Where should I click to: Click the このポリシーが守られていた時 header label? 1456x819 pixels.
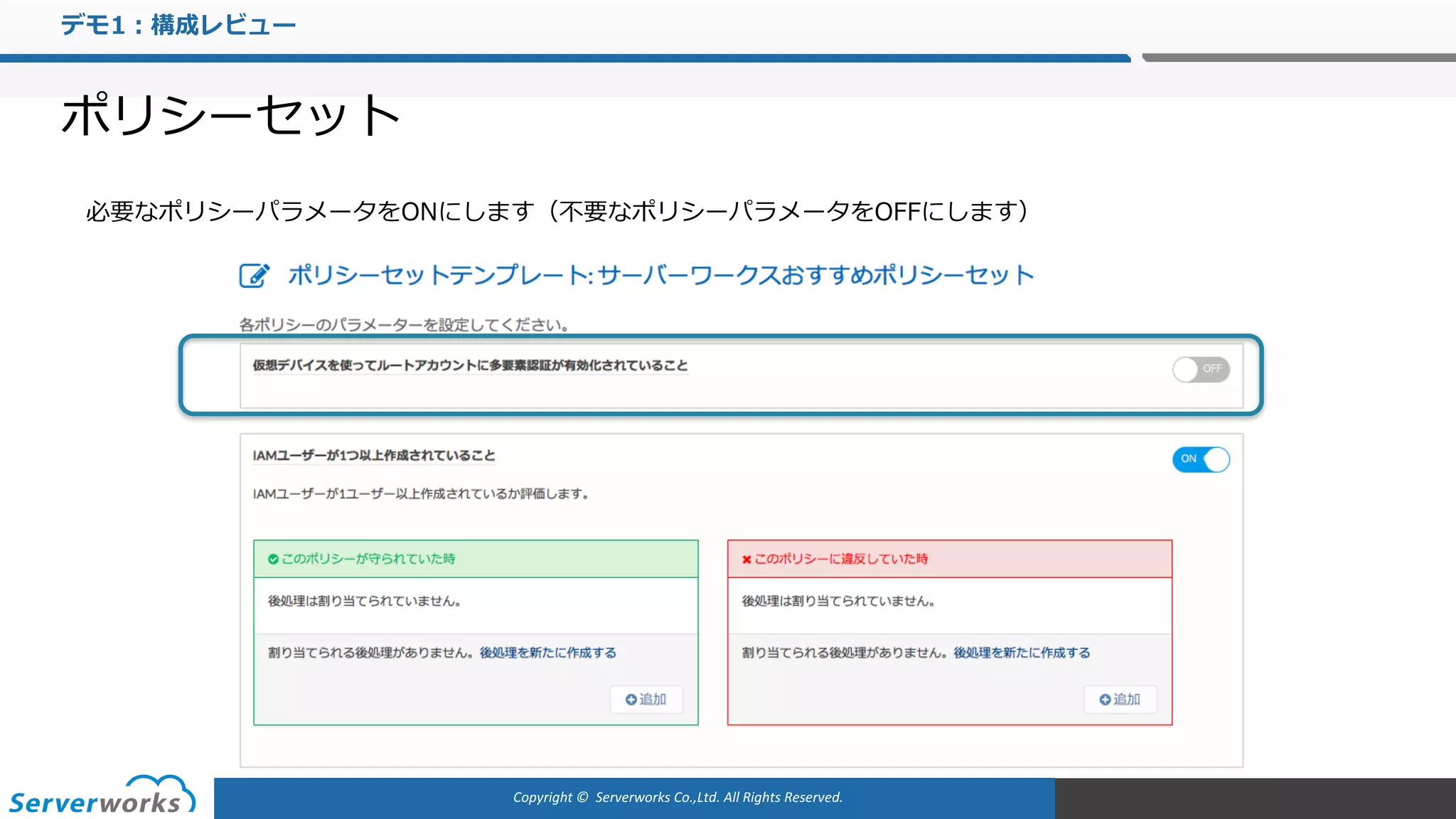pos(368,560)
